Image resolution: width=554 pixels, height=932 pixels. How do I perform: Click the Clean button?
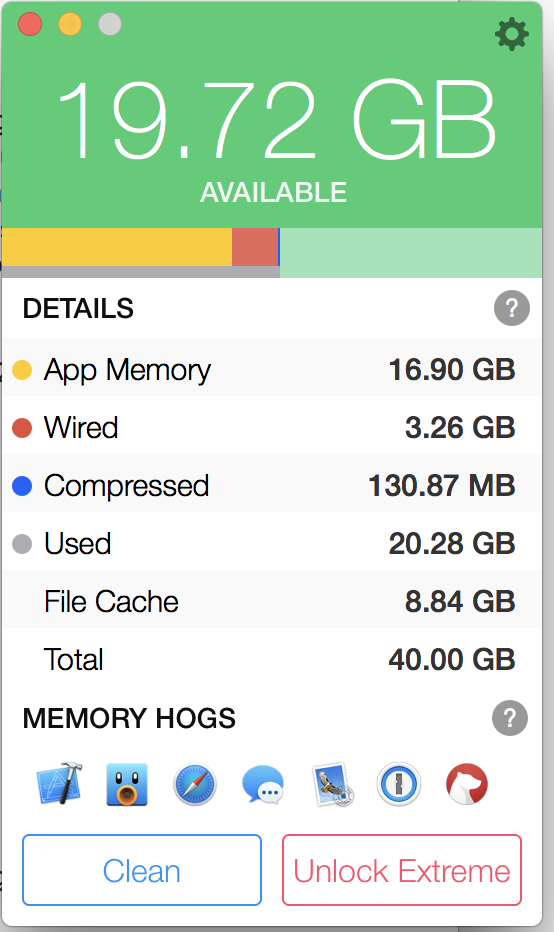point(142,870)
